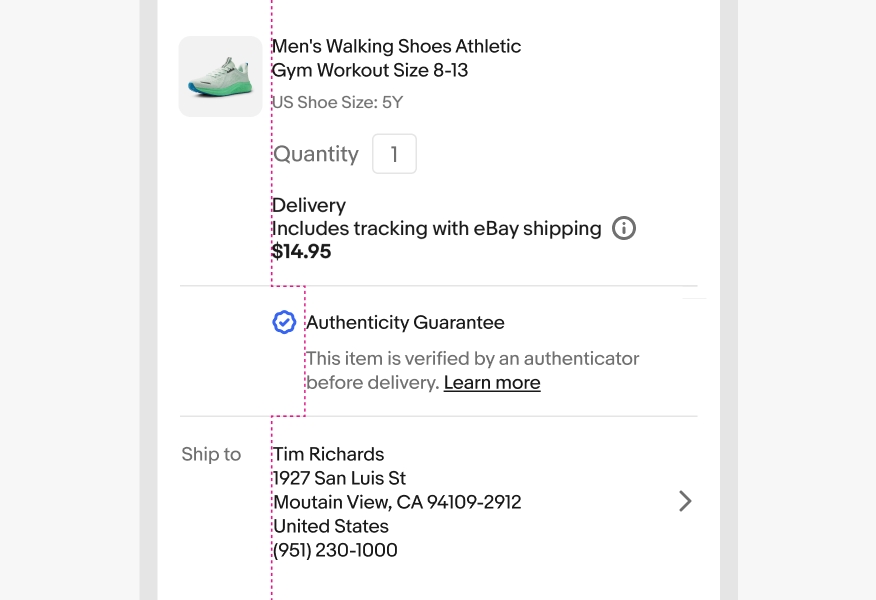The image size is (876, 600).
Task: Click the blue Authenticity Guarantee checkmark badge
Action: pos(284,322)
